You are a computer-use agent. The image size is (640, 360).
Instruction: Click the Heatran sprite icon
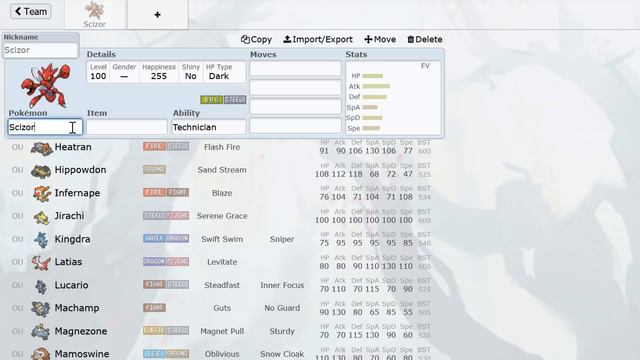click(x=42, y=148)
